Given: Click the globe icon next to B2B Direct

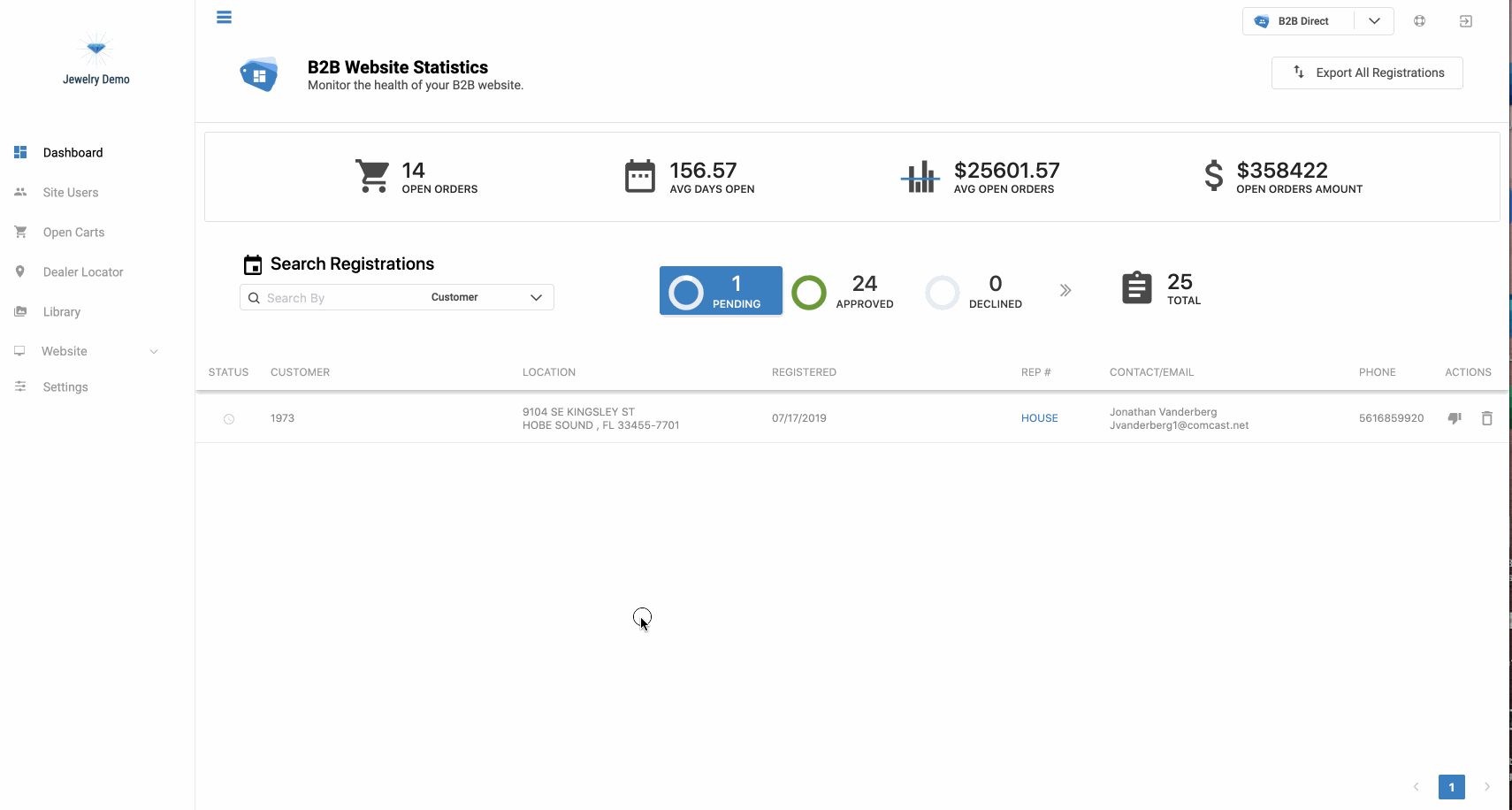Looking at the screenshot, I should 1419,21.
